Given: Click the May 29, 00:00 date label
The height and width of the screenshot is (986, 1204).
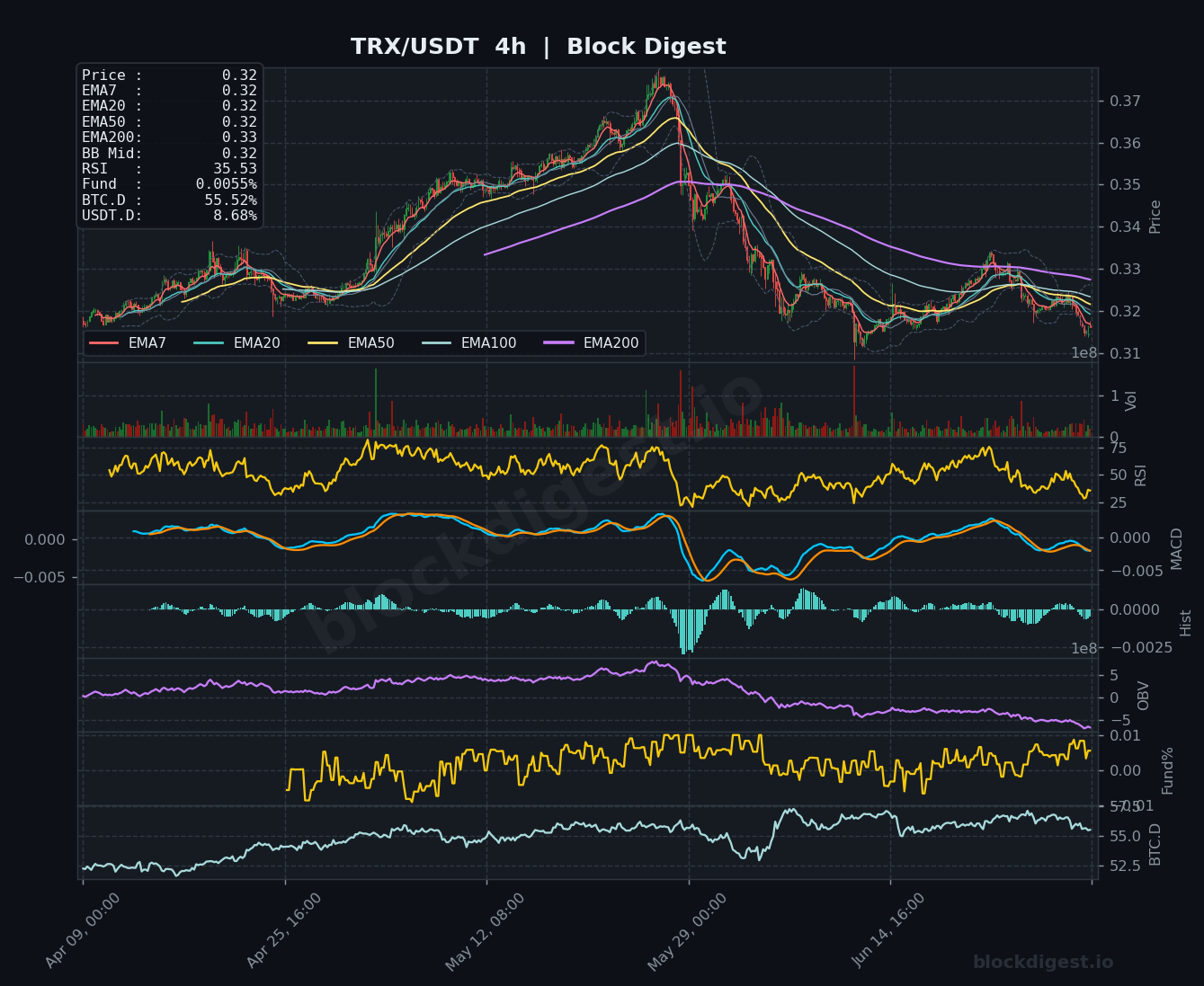Looking at the screenshot, I should coord(688,930).
